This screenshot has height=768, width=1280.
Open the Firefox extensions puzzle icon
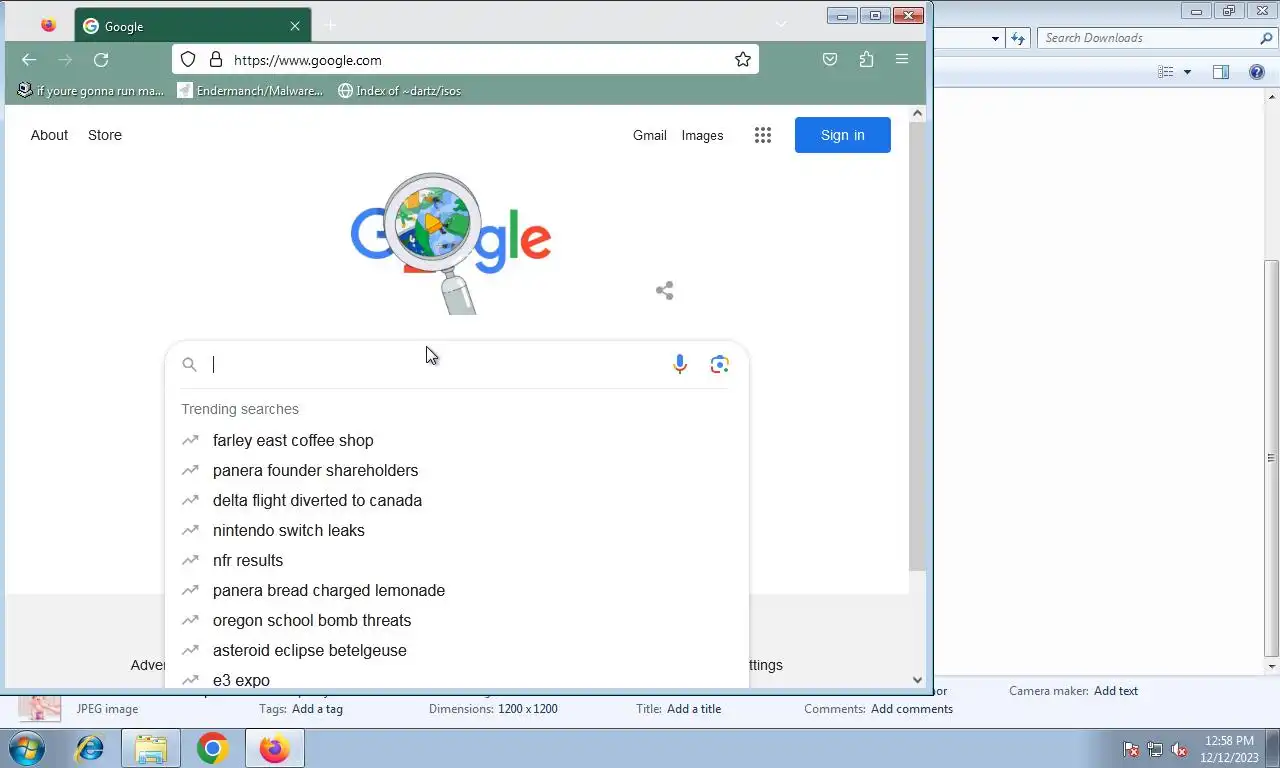pos(866,60)
